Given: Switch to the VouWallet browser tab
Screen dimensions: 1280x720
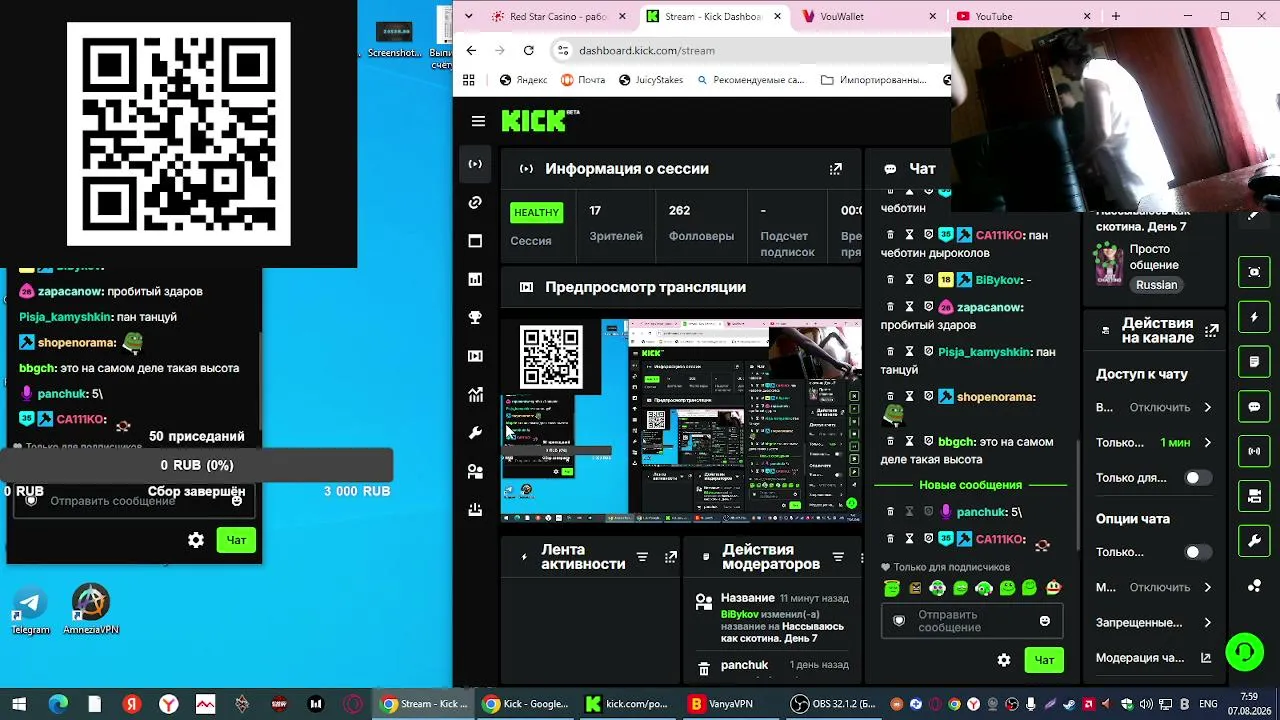Looking at the screenshot, I should point(868,16).
